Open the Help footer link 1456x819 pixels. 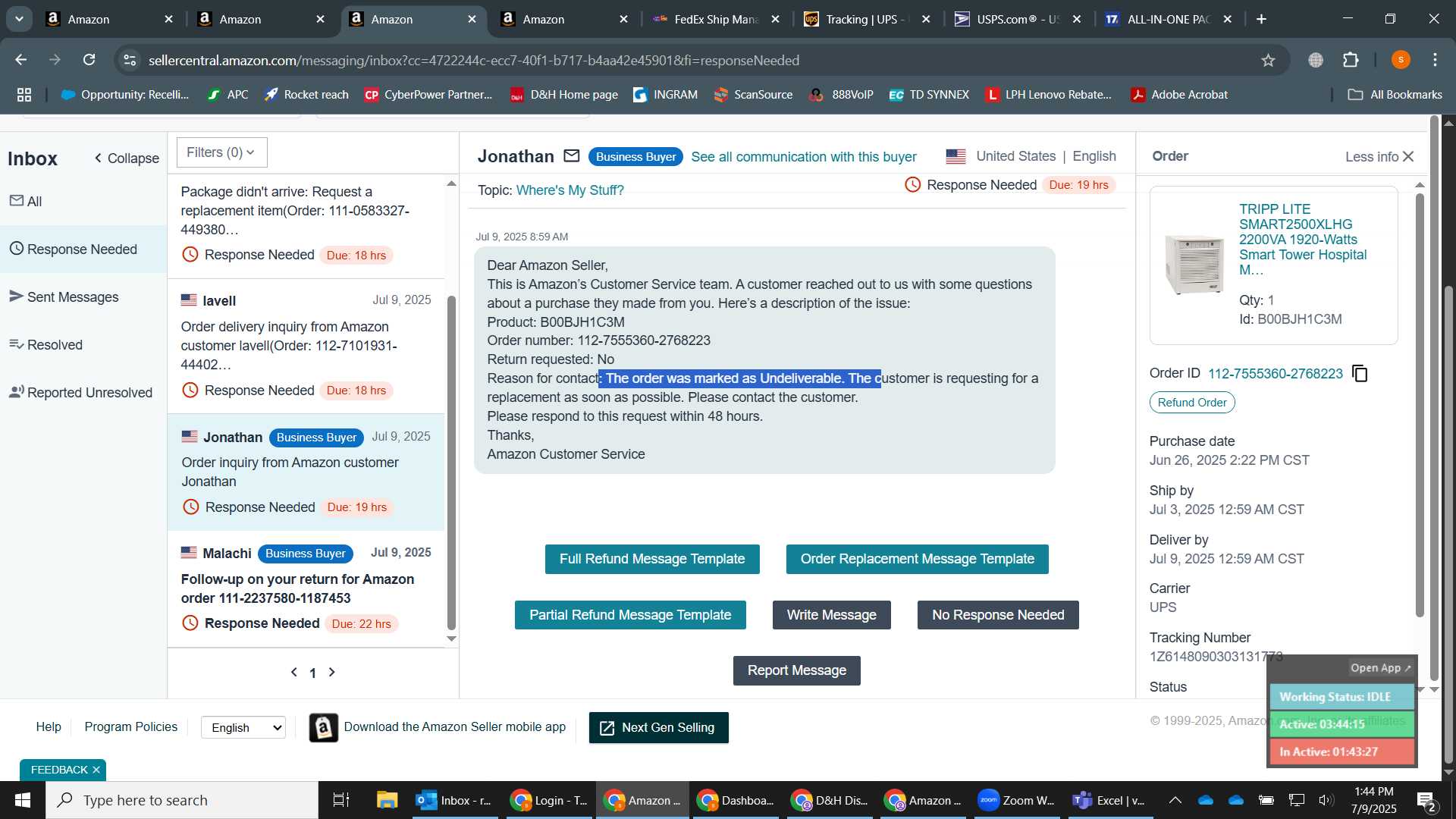tap(49, 726)
